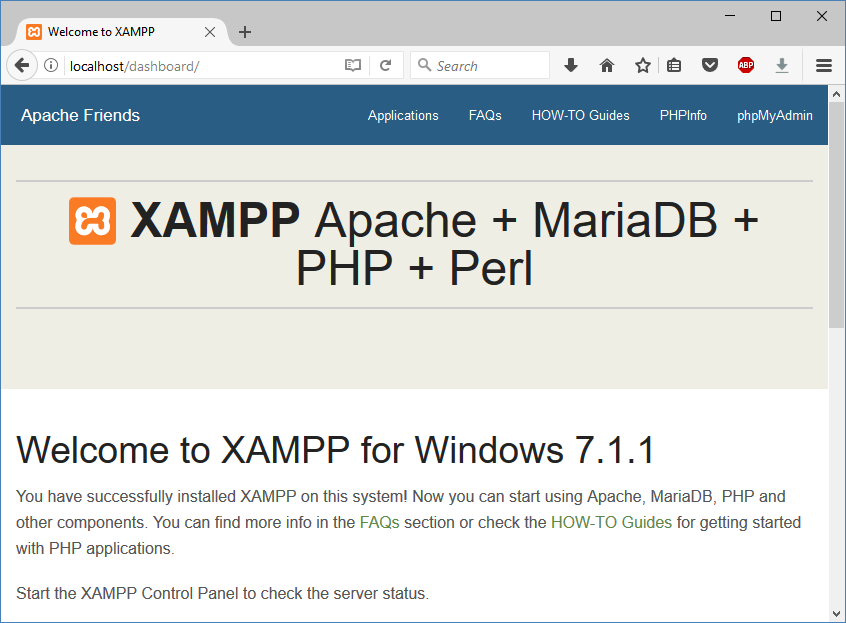
Task: Open the hamburger menu
Action: point(823,66)
